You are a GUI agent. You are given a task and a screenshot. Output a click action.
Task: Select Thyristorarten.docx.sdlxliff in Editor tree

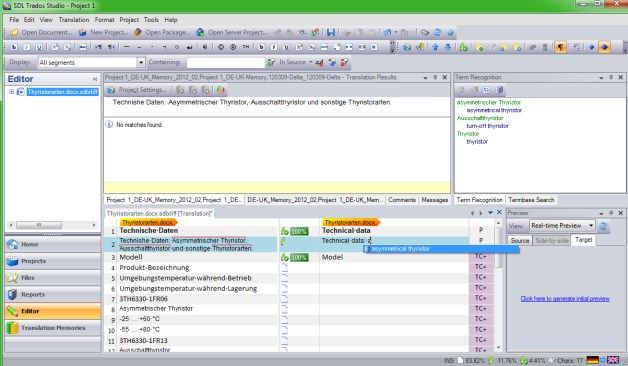point(62,92)
